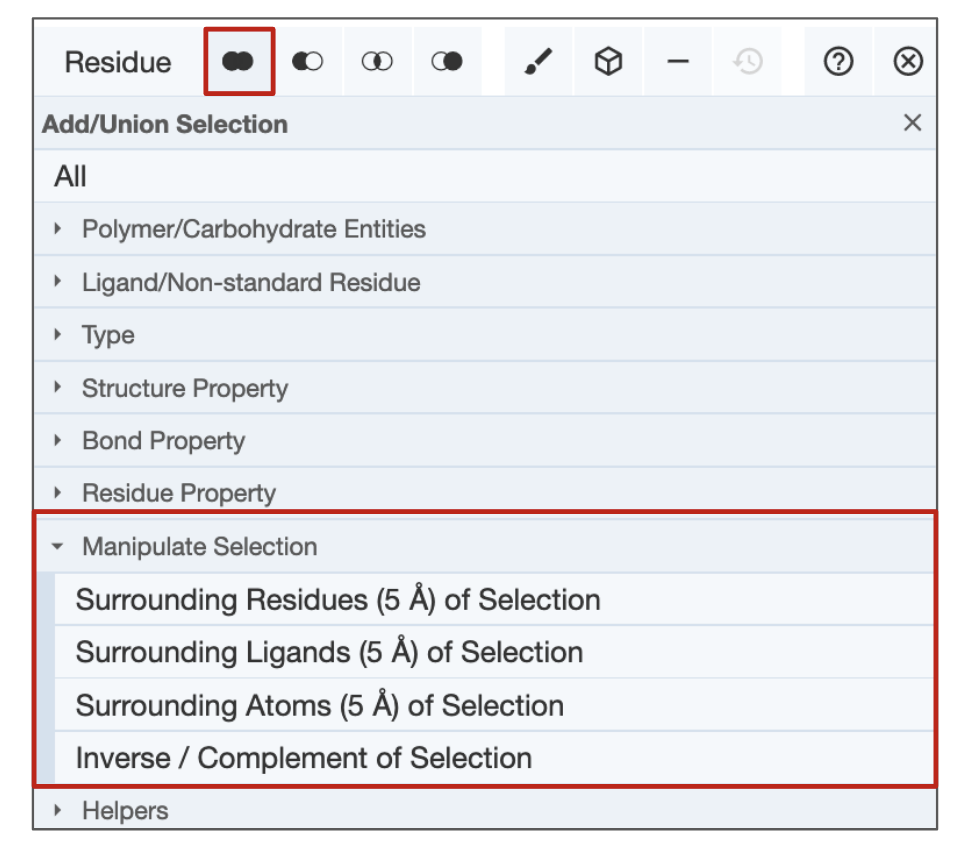Click the cube Create Component icon
Image resolution: width=970 pixels, height=858 pixels.
(x=608, y=62)
